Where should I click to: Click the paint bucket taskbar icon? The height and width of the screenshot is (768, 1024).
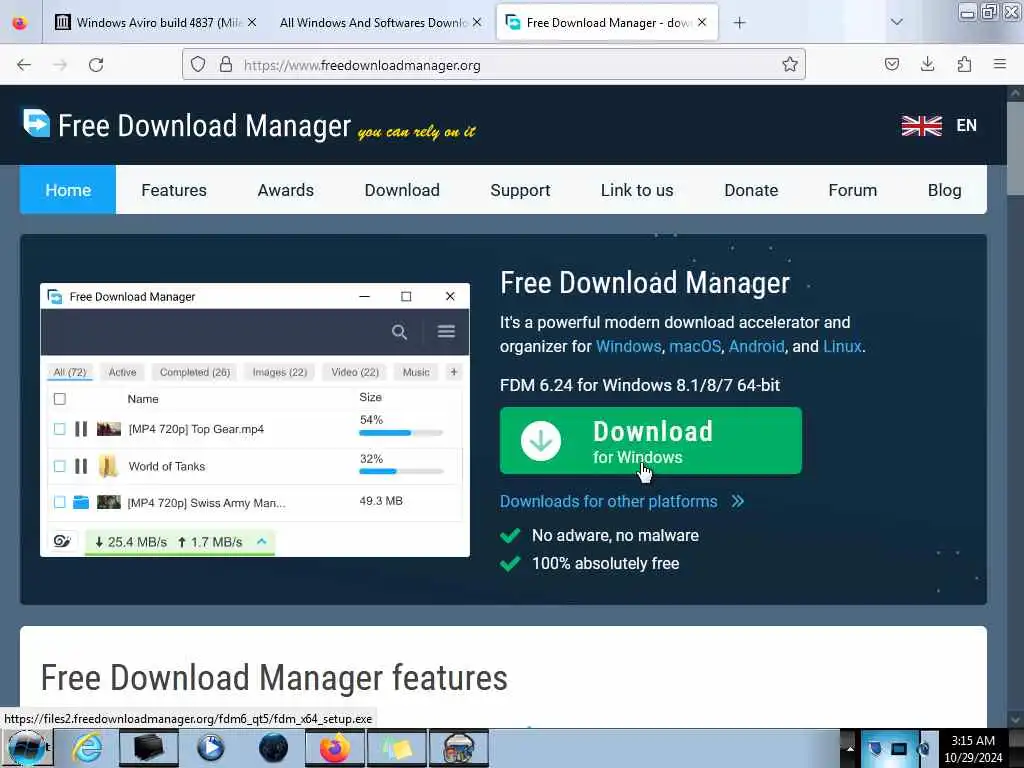tap(458, 748)
